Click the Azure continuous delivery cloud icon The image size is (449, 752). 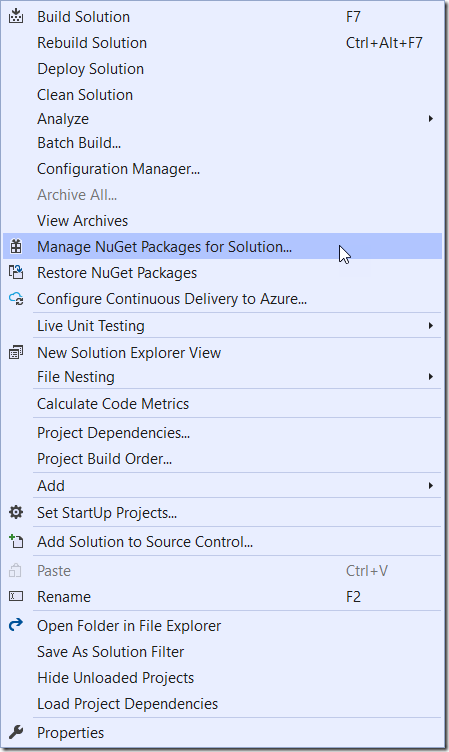click(16, 298)
